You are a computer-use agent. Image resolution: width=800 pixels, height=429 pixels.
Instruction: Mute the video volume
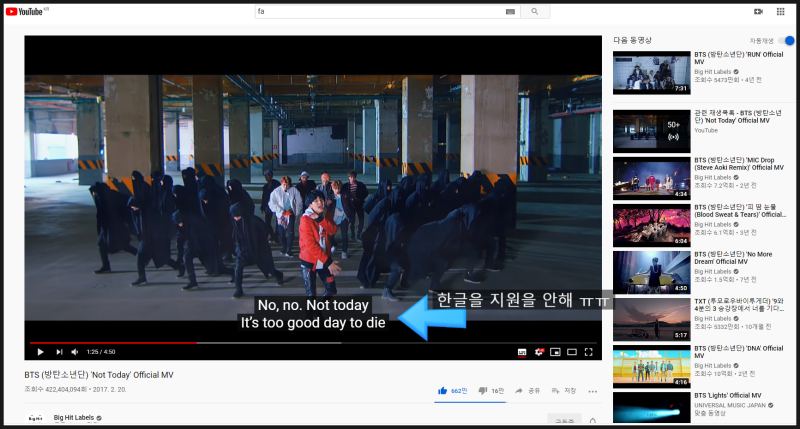pos(75,352)
